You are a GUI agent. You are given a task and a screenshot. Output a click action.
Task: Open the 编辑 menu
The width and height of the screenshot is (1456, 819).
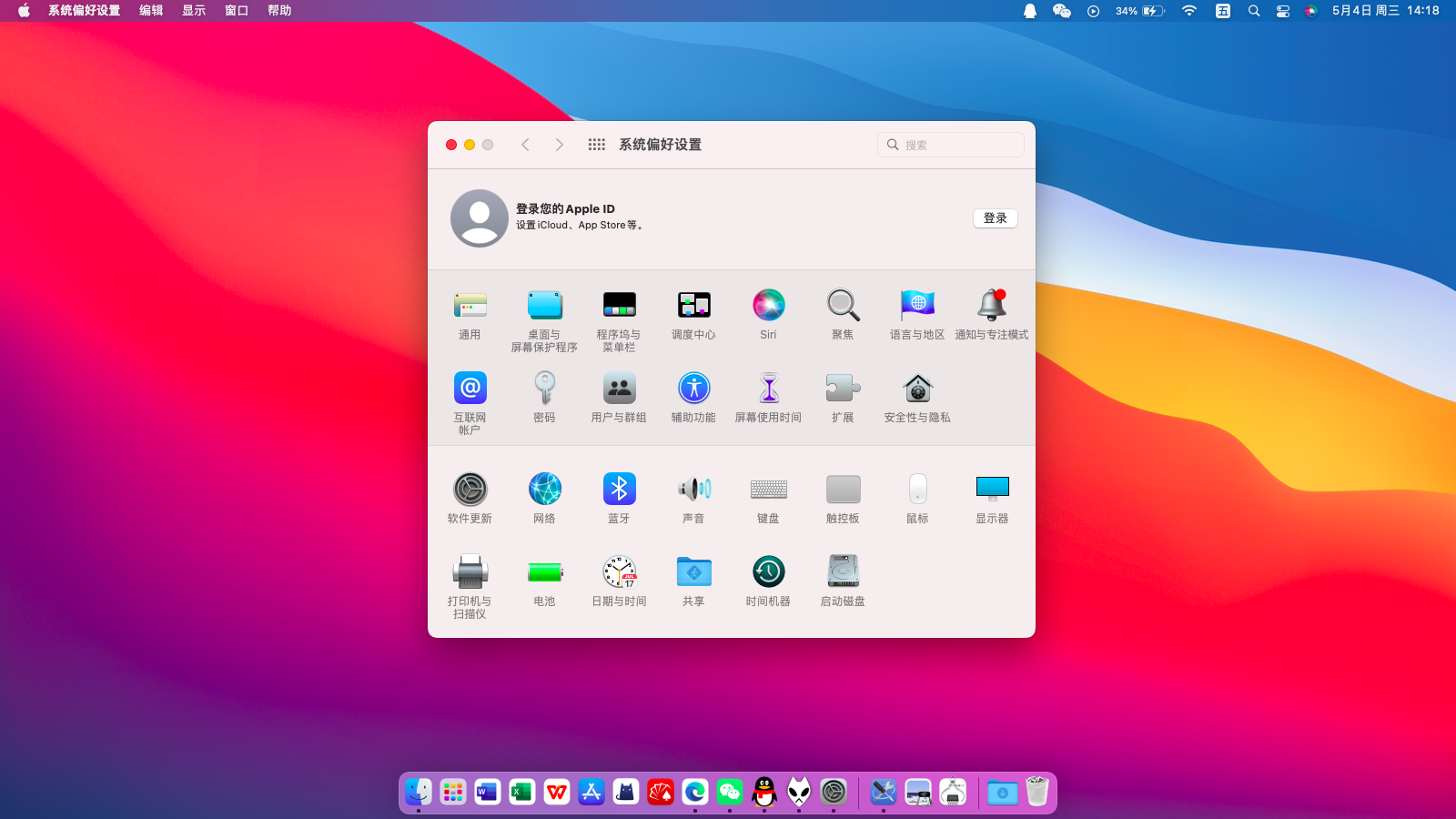[151, 11]
